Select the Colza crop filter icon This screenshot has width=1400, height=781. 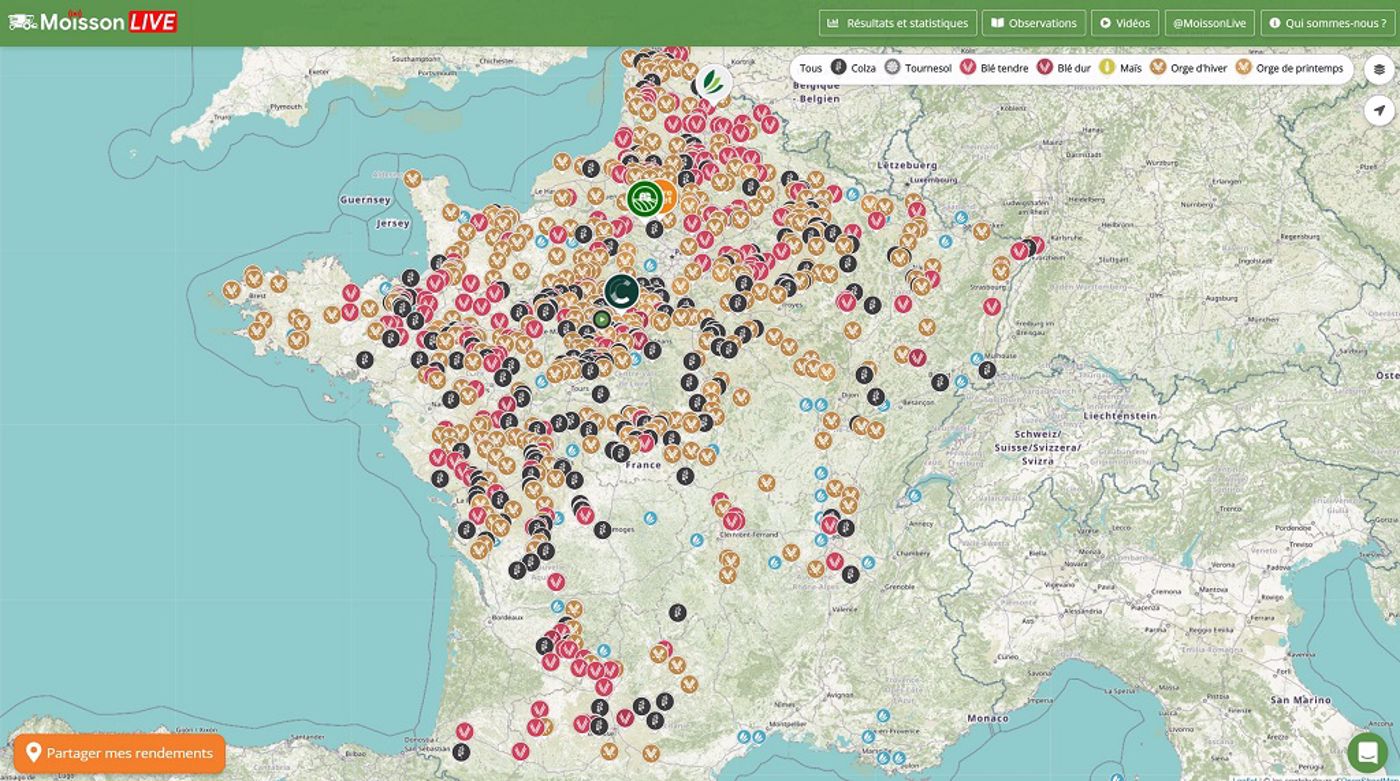pyautogui.click(x=838, y=68)
